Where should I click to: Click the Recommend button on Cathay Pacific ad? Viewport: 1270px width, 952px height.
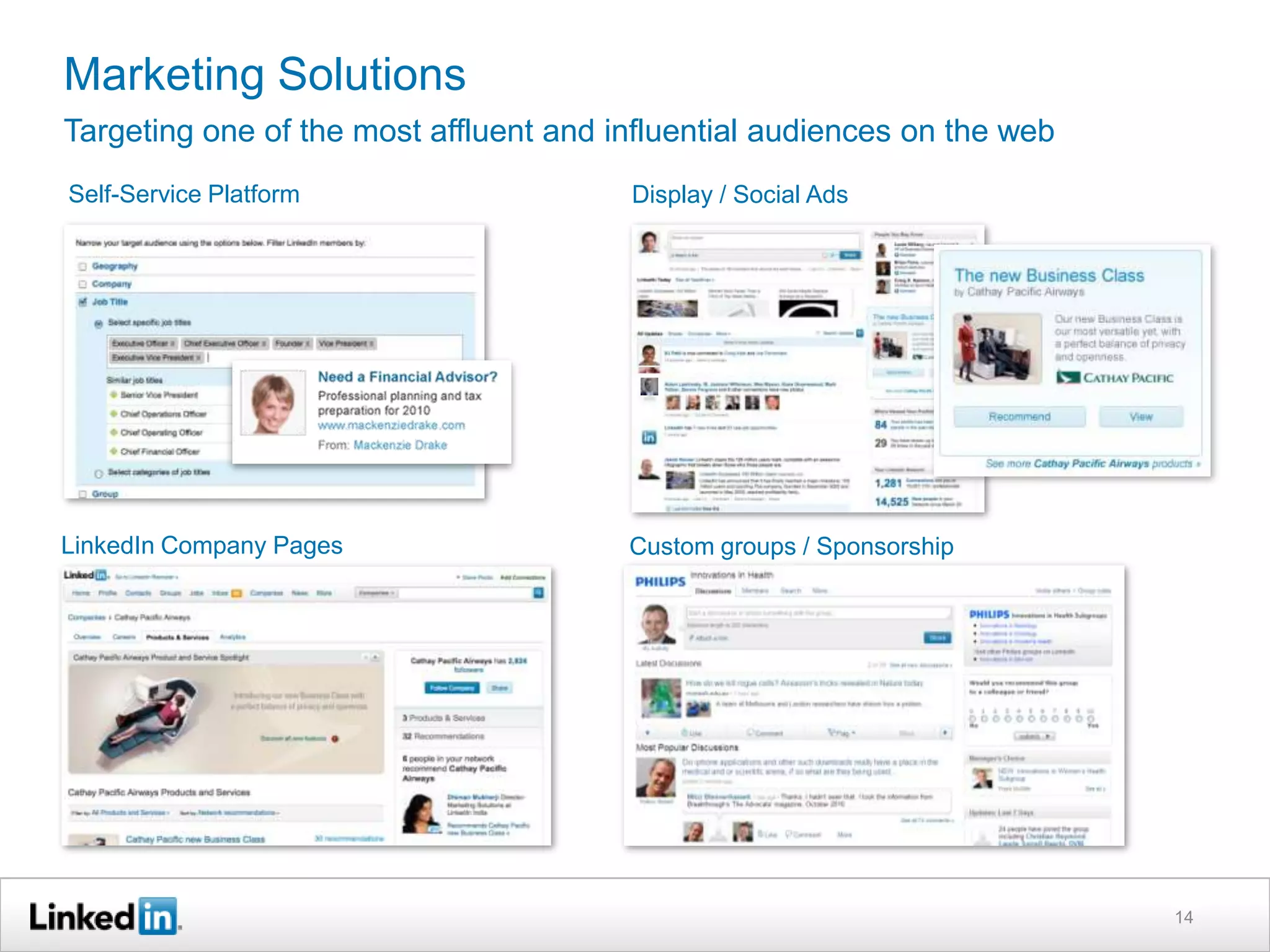(1019, 416)
